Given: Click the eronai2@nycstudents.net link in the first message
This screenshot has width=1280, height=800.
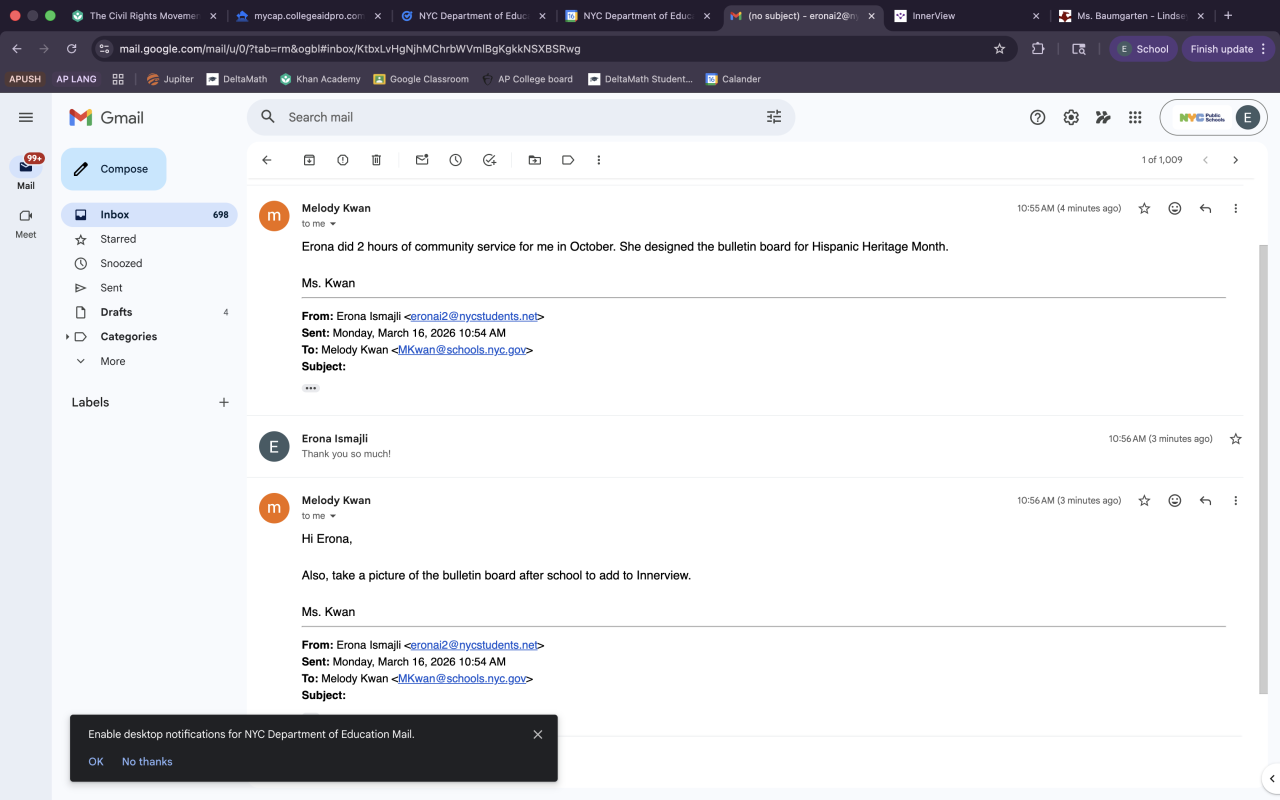Looking at the screenshot, I should (474, 316).
